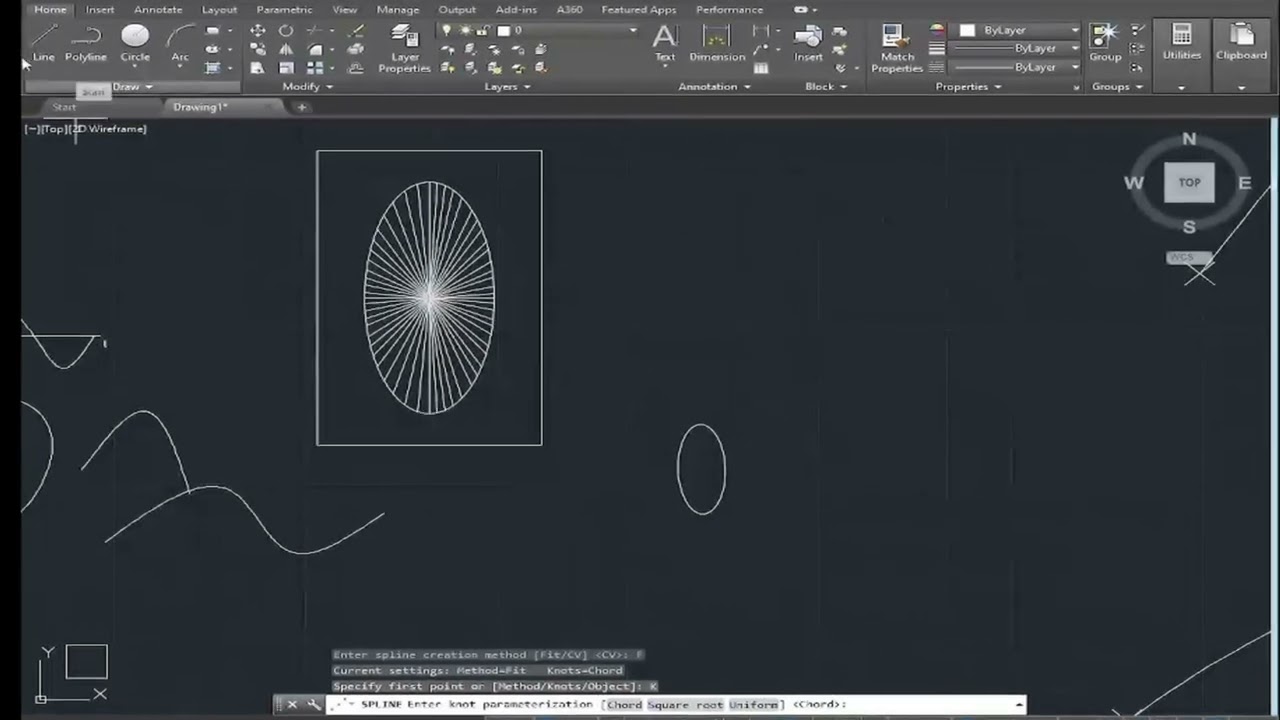Choose the Uniform command option
1280x720 pixels.
(753, 705)
